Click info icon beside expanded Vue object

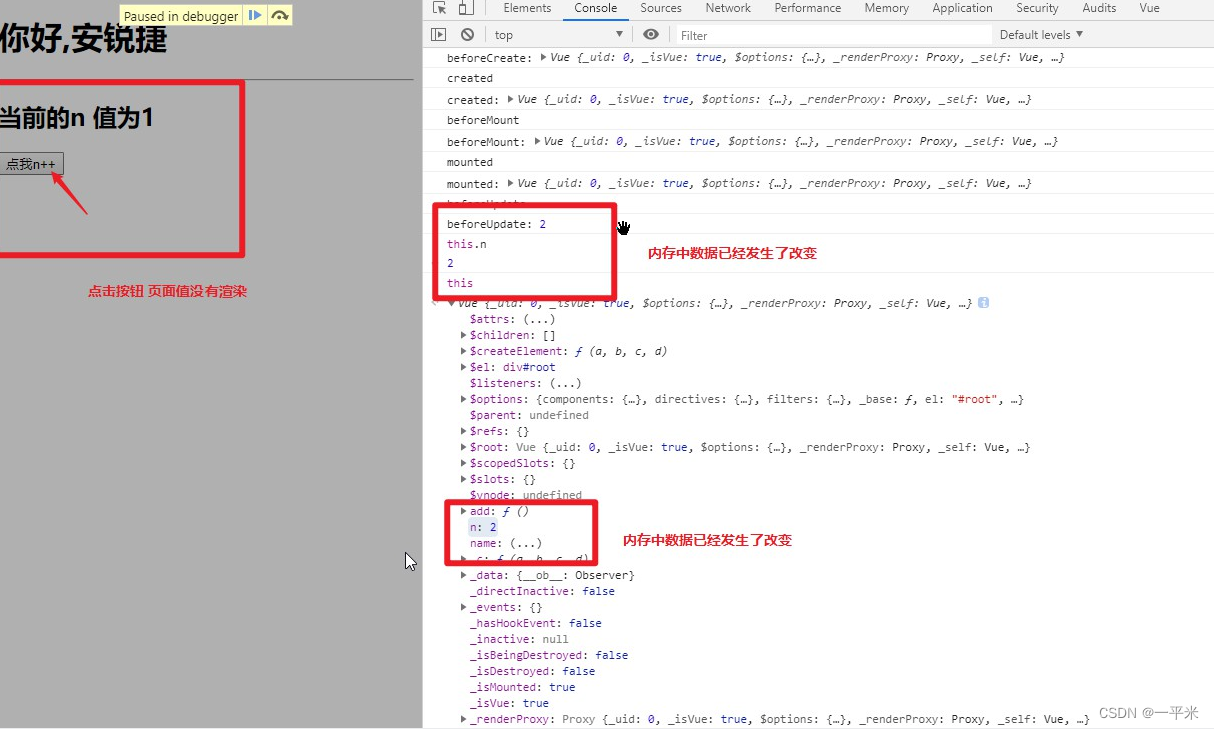point(984,302)
